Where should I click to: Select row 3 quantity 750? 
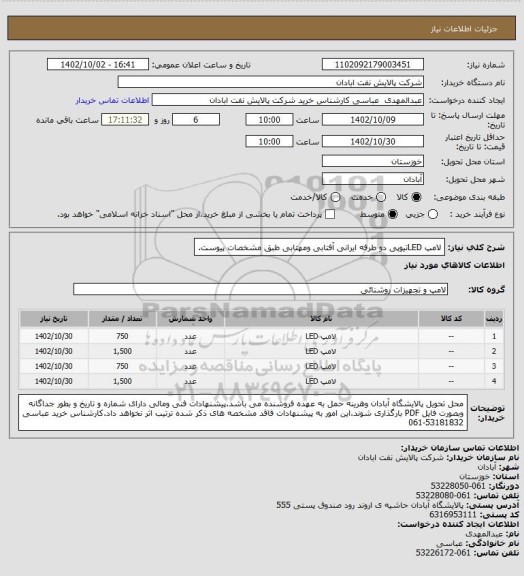click(x=122, y=366)
